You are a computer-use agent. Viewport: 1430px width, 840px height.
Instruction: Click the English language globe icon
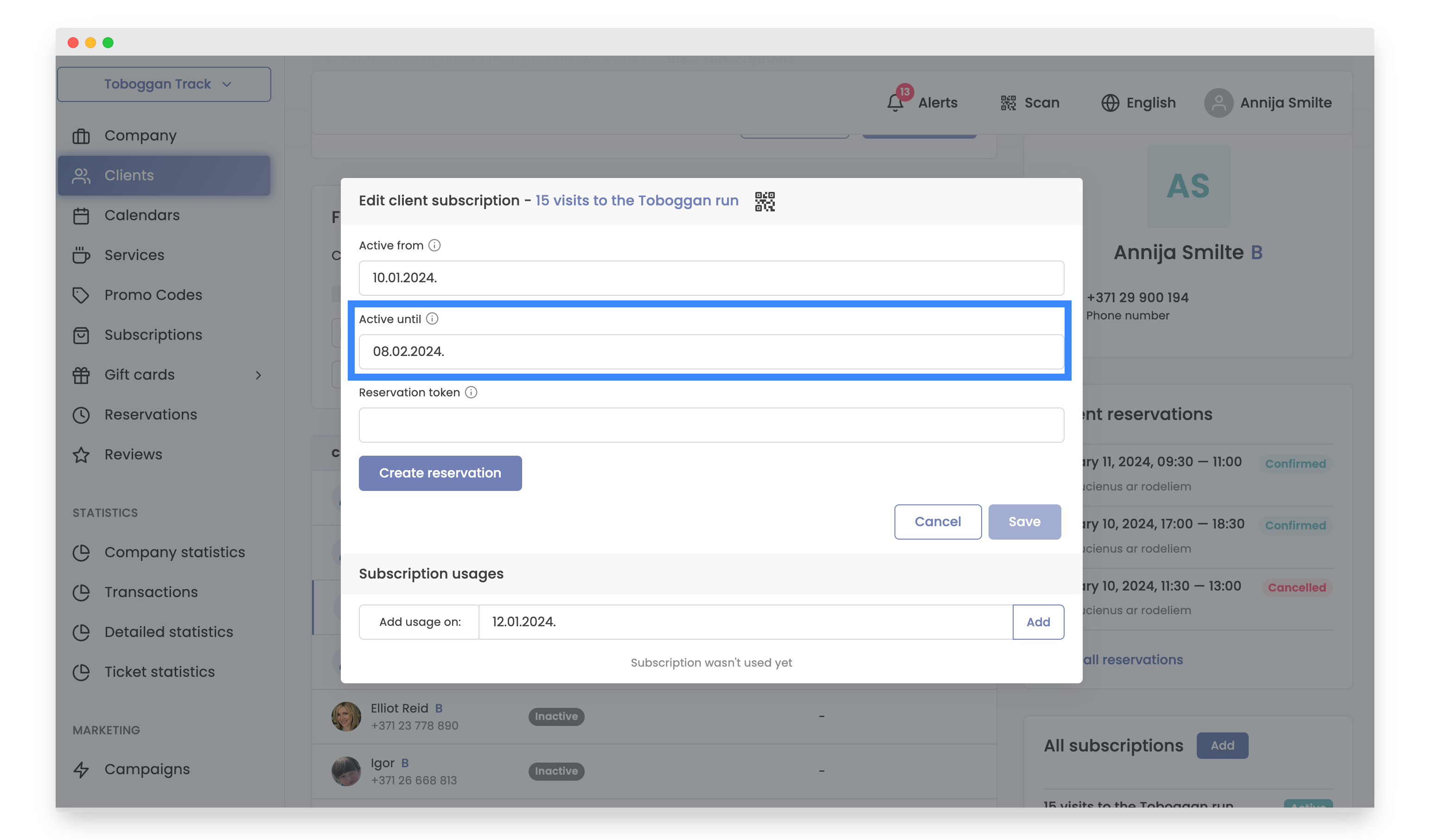click(1110, 102)
